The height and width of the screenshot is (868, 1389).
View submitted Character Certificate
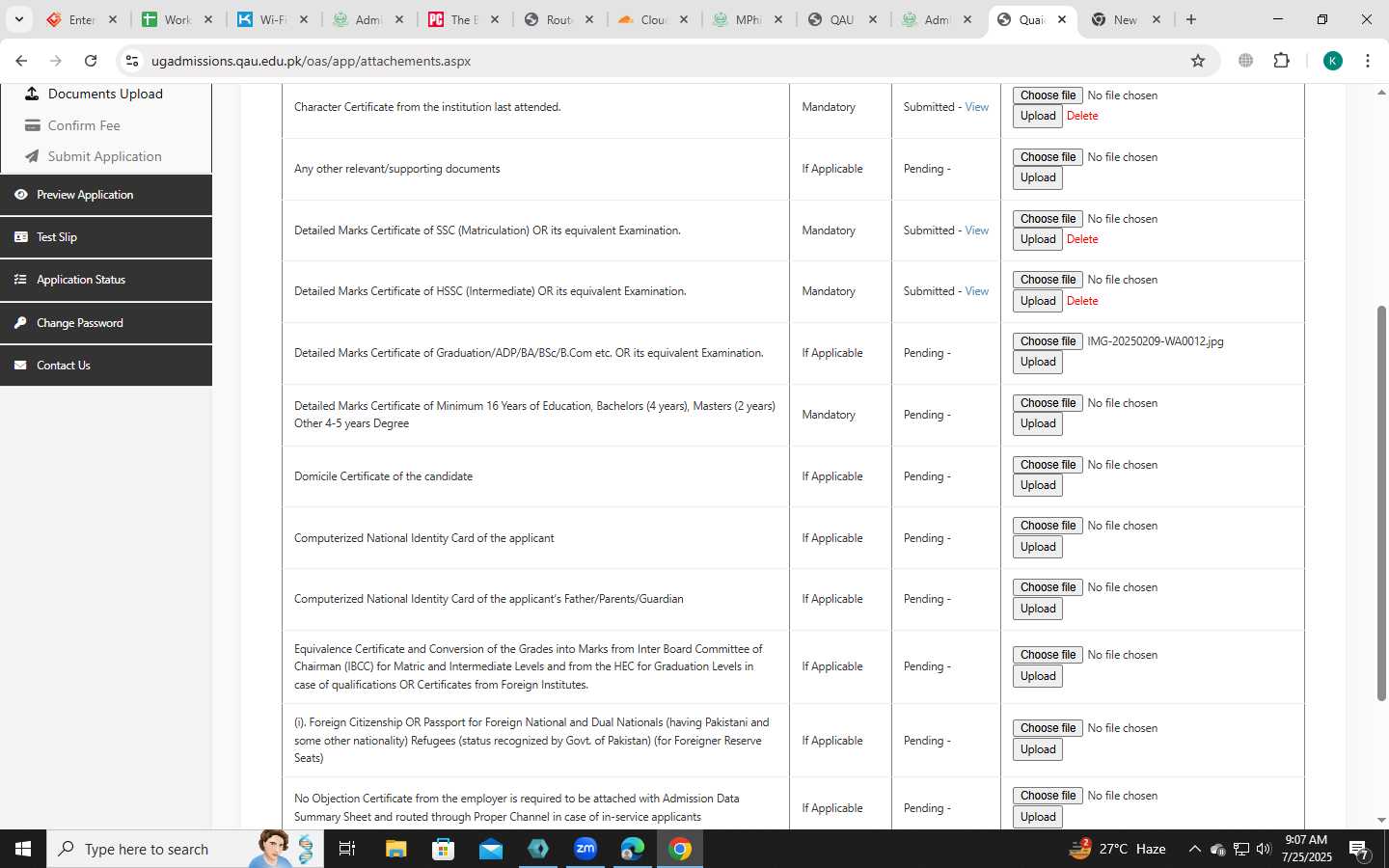(977, 107)
